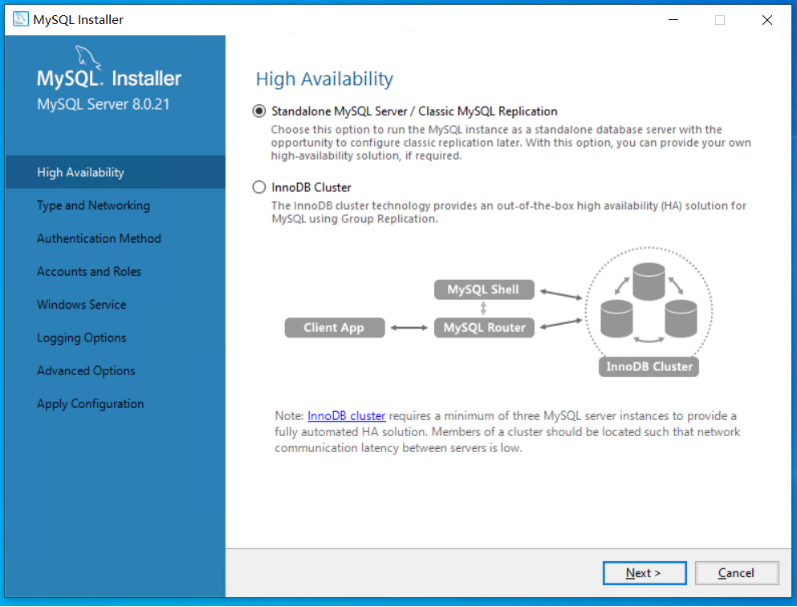The image size is (797, 607).
Task: Open Windows Service step
Action: point(82,305)
